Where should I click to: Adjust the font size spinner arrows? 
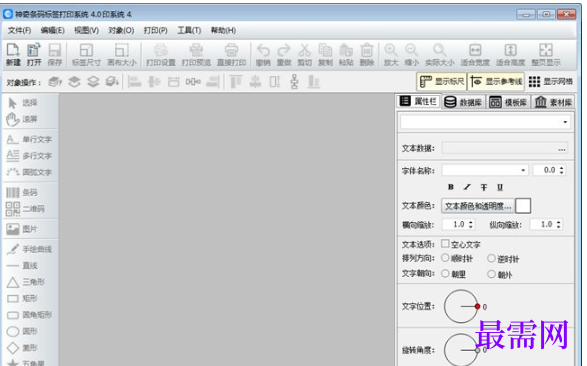point(562,170)
